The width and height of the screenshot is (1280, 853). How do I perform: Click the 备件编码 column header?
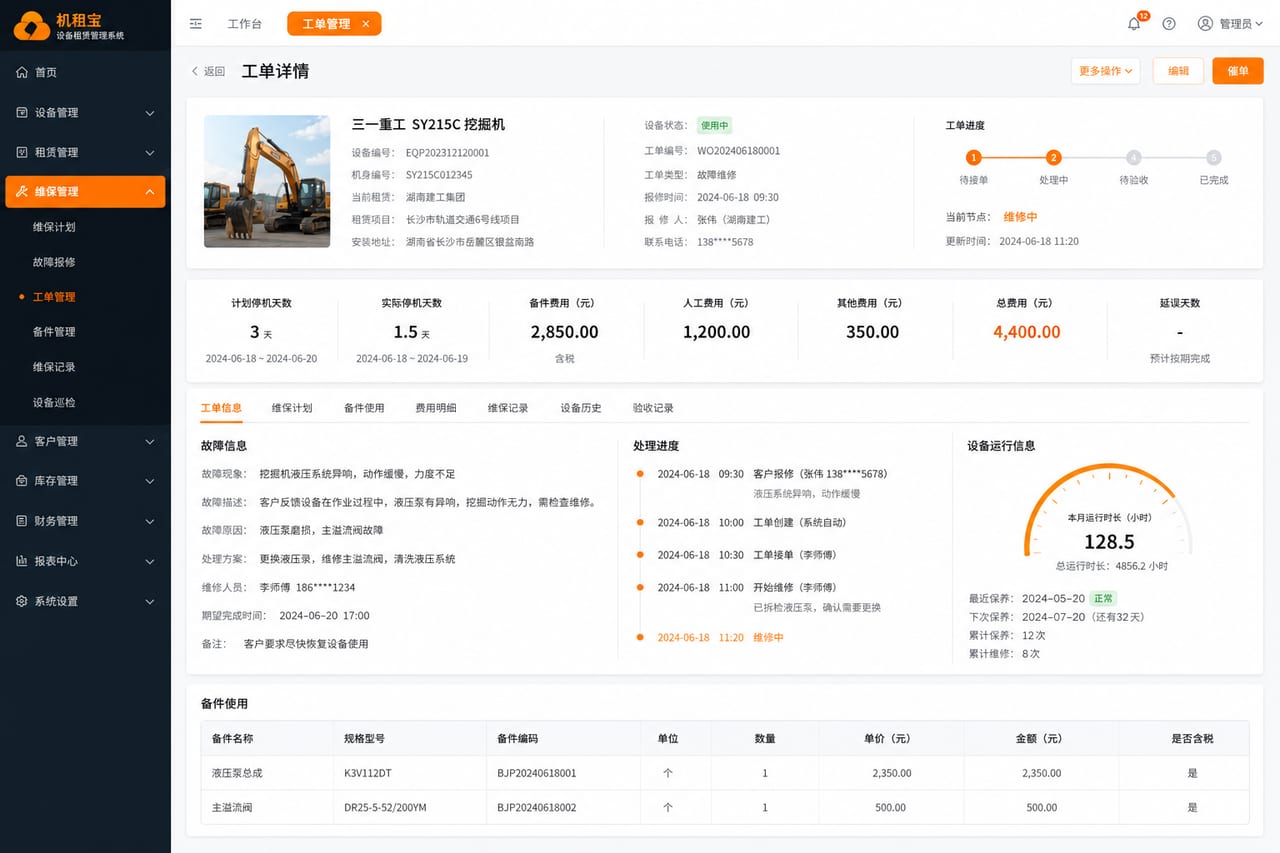click(518, 738)
